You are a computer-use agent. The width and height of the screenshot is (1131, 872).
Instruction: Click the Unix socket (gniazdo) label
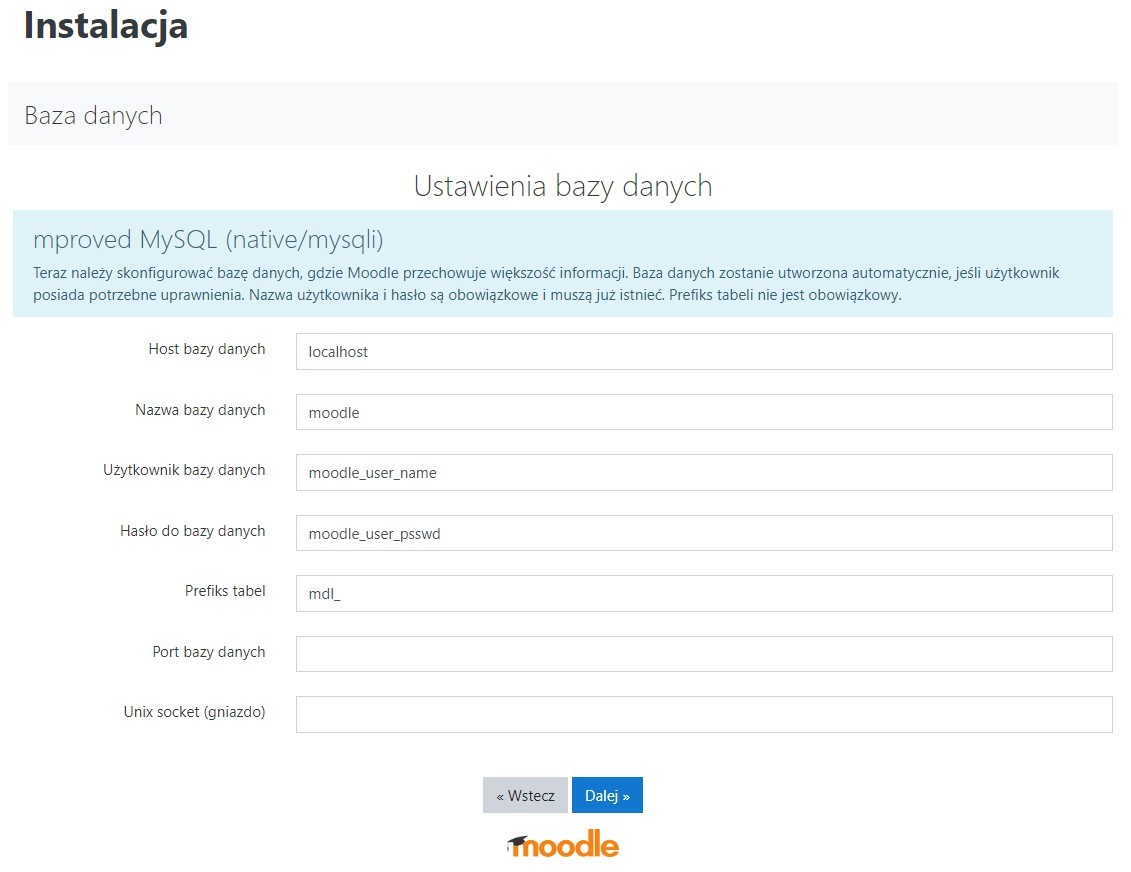194,712
